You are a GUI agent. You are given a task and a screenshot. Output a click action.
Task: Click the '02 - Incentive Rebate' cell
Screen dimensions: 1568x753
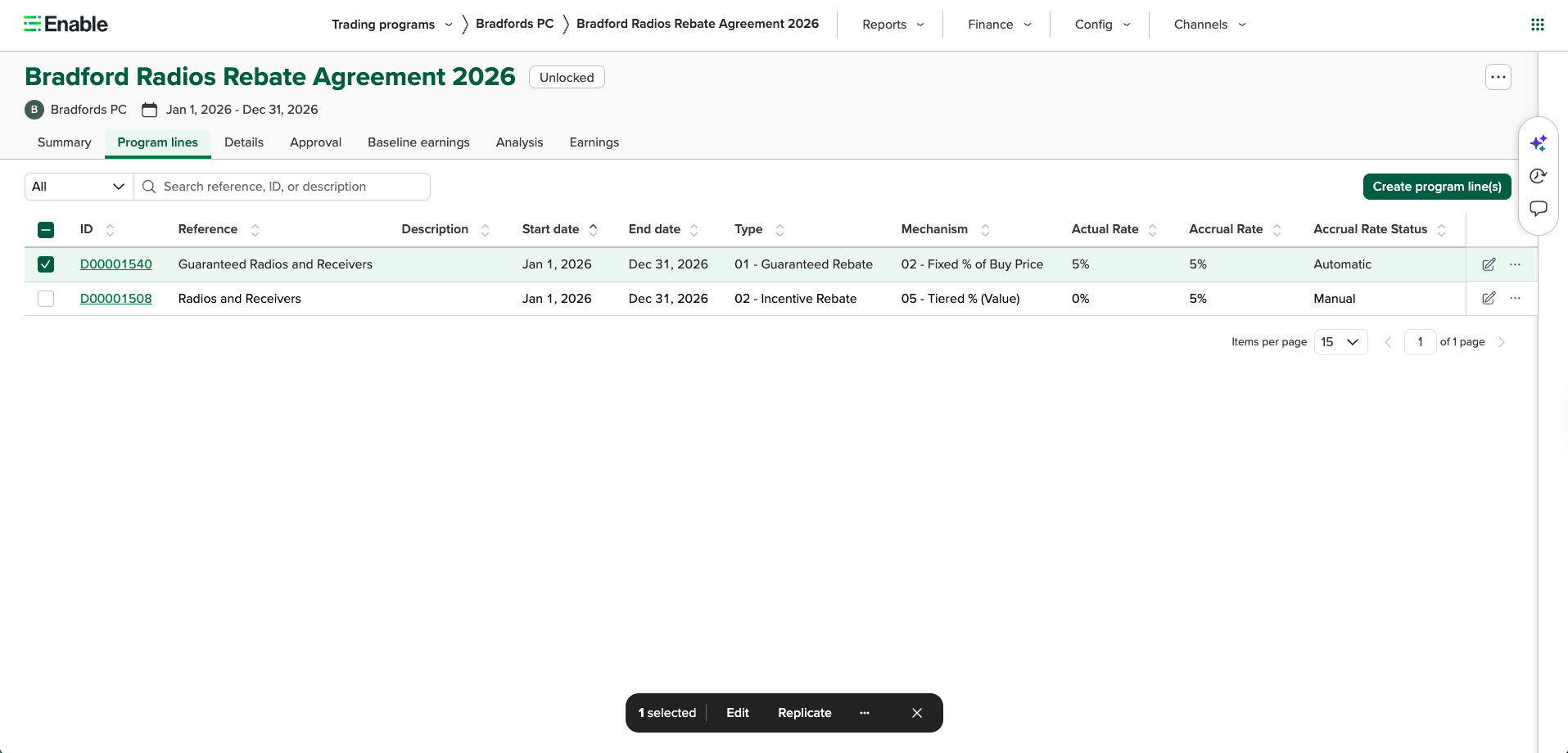(796, 299)
